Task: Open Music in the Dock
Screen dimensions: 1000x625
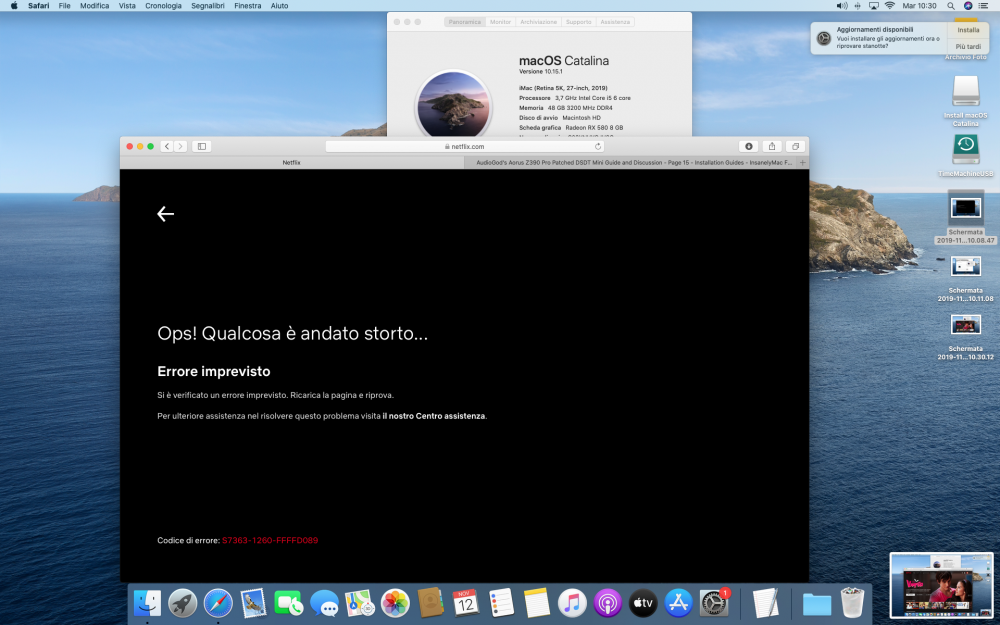Action: (572, 602)
